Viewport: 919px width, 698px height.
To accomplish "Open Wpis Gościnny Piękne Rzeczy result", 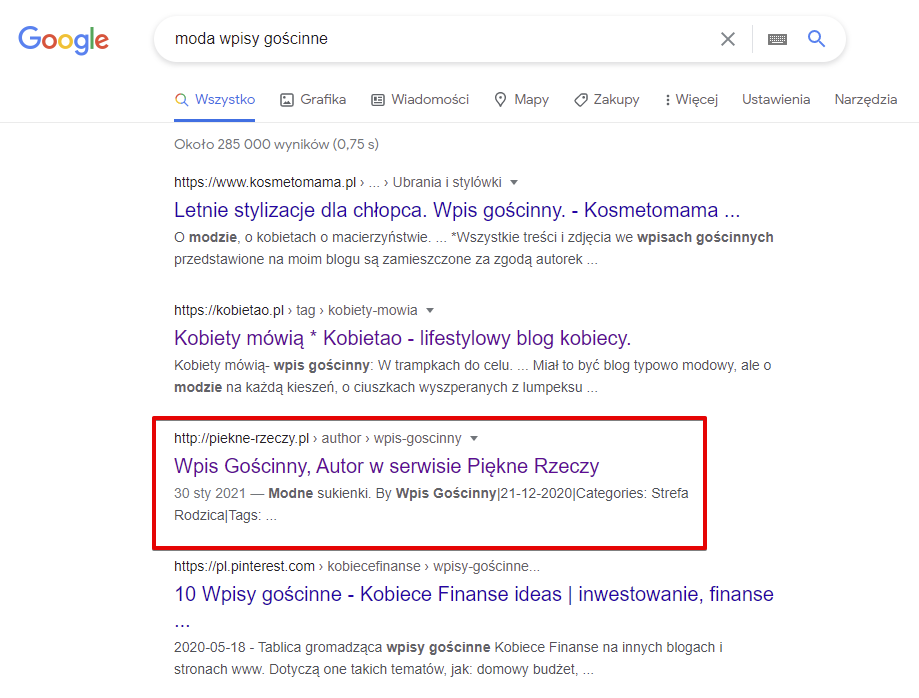I will coord(386,466).
